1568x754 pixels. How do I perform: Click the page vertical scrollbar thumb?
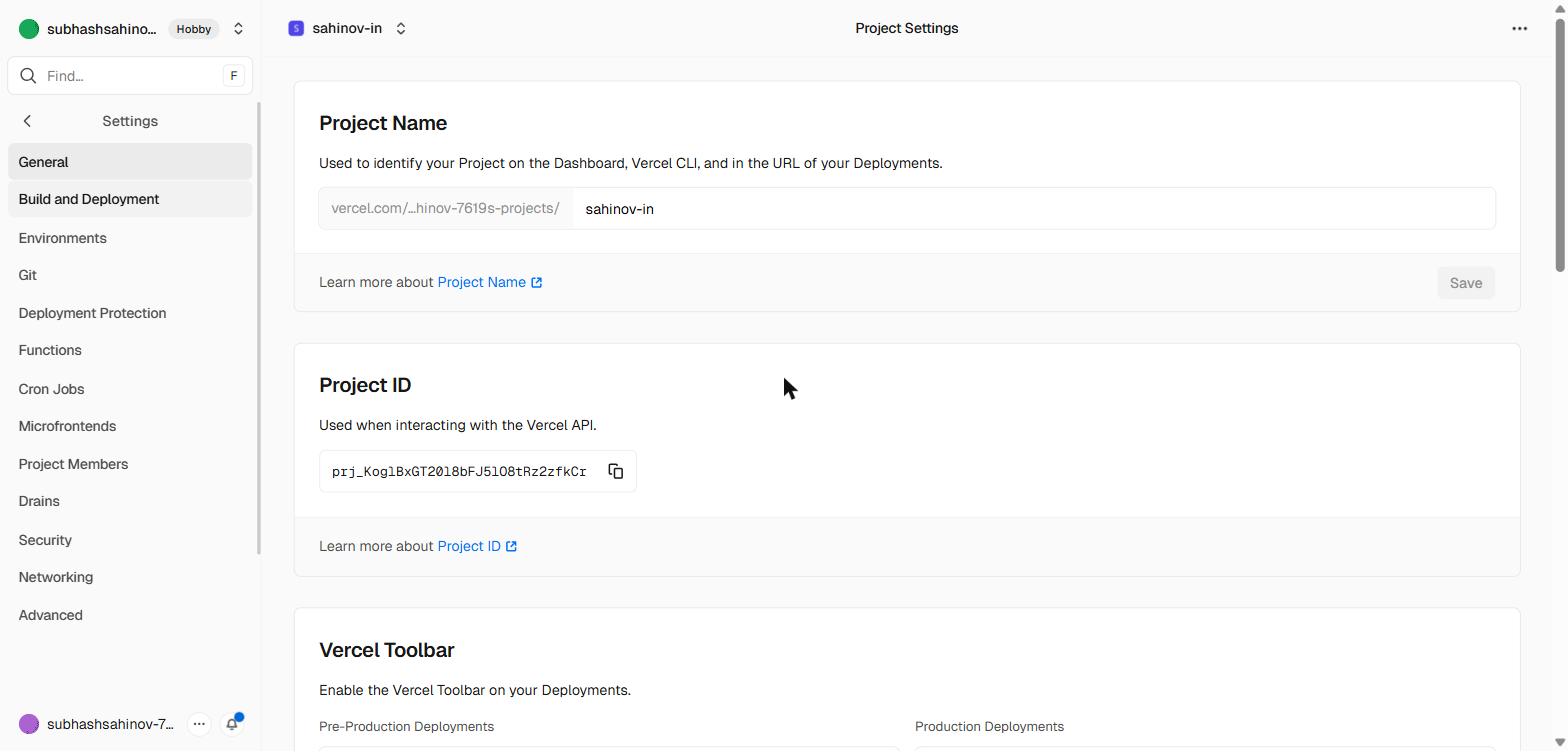[1559, 143]
